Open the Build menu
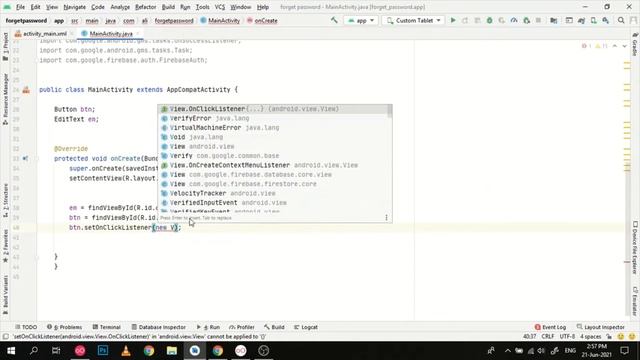This screenshot has height=360, width=640. click(168, 7)
